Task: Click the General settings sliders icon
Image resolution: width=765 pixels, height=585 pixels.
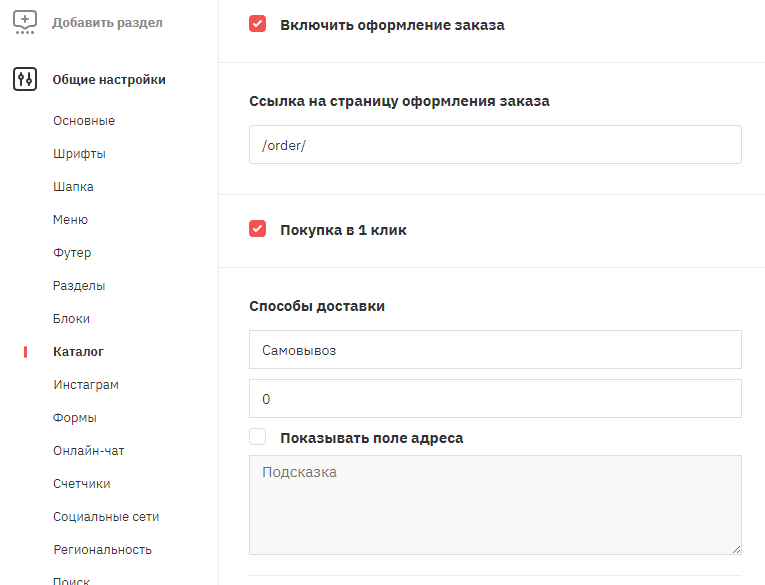Action: coord(25,79)
